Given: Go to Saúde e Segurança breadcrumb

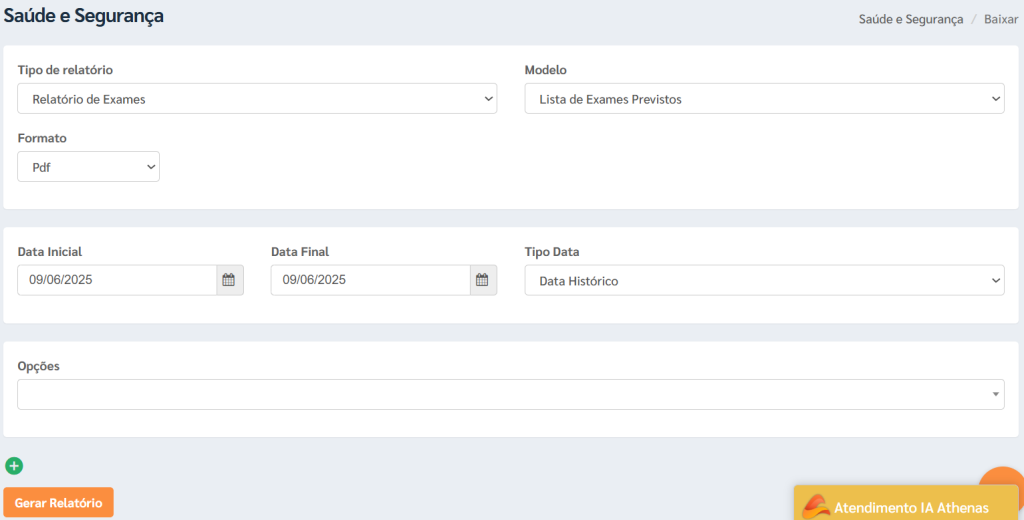Looking at the screenshot, I should click(x=910, y=19).
